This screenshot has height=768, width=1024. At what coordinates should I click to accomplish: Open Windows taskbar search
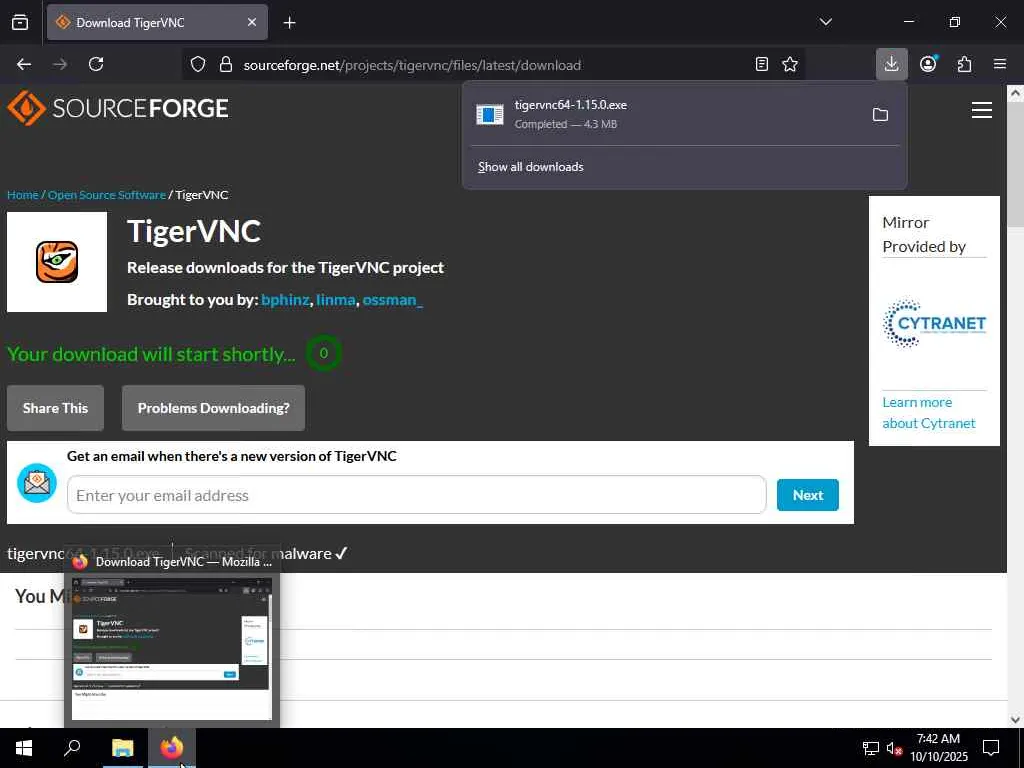coord(72,748)
